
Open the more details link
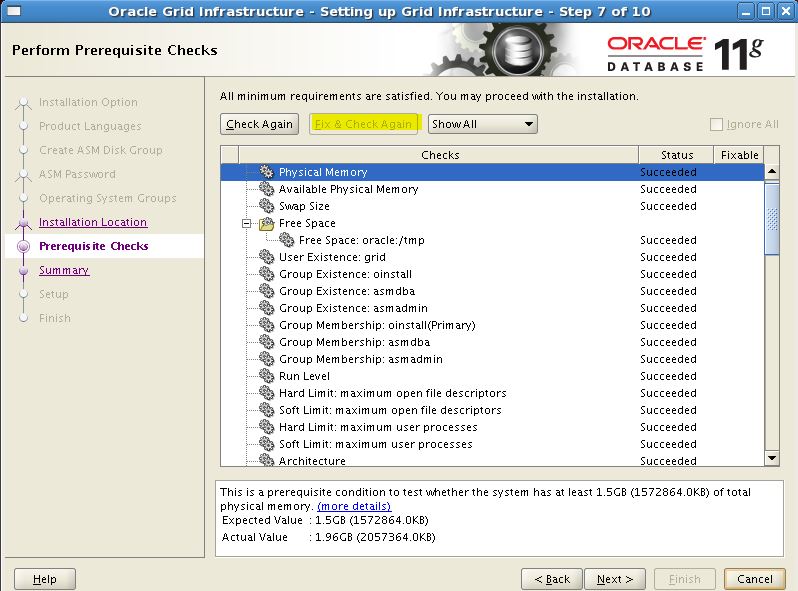click(x=354, y=506)
